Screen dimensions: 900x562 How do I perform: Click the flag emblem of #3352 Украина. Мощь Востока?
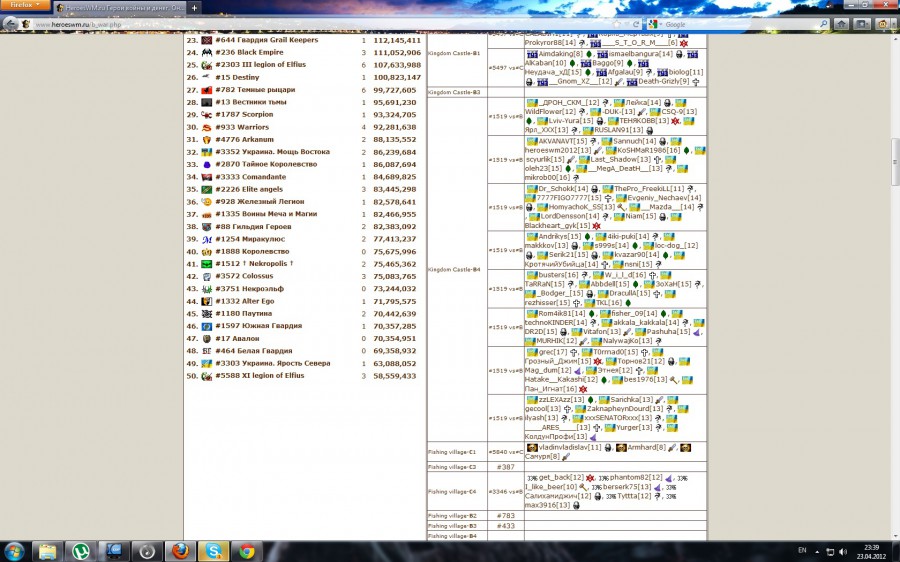coord(206,152)
